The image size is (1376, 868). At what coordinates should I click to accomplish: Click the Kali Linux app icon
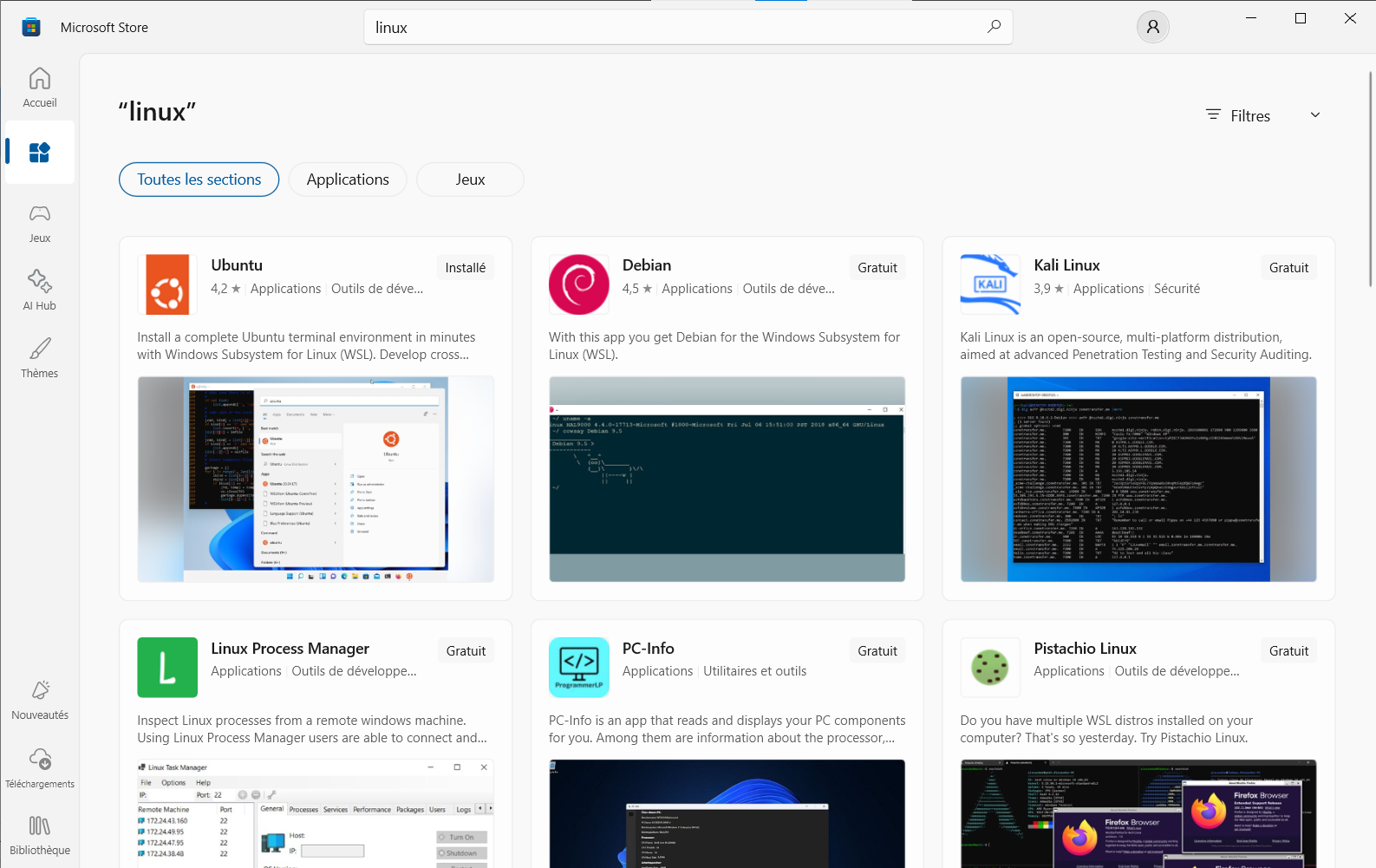(990, 284)
